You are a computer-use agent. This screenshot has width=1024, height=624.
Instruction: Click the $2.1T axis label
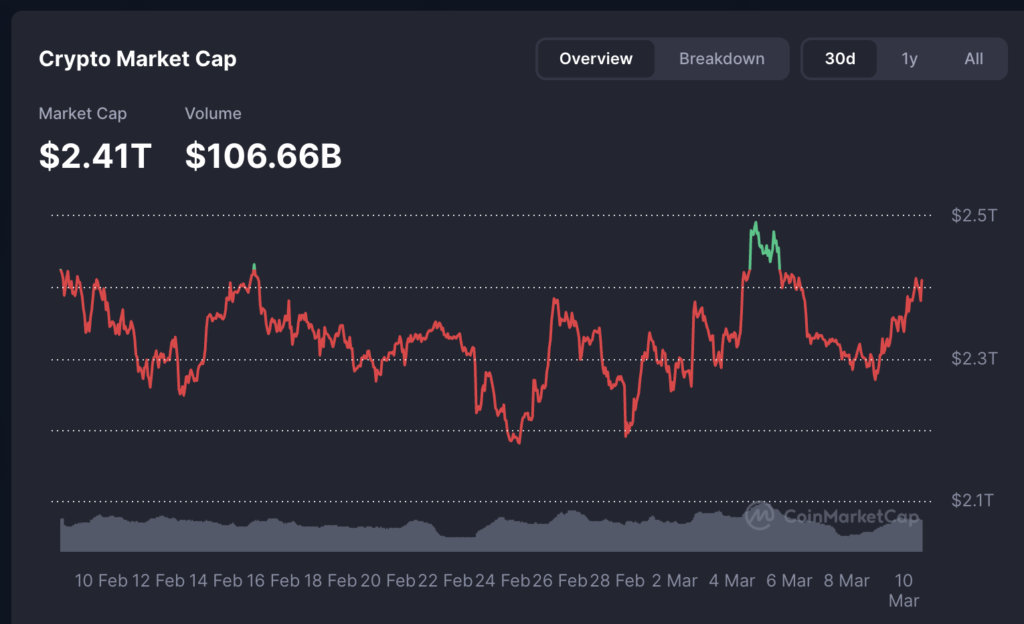point(973,501)
